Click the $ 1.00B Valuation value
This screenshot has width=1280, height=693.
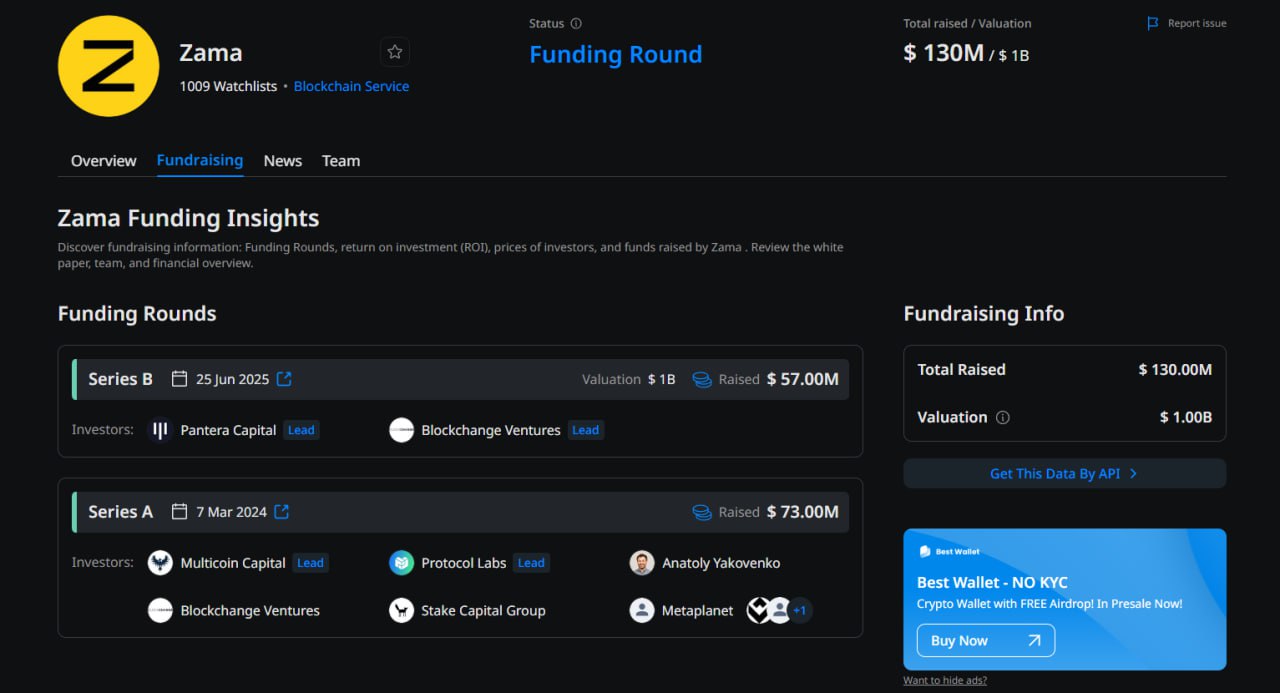coord(1186,417)
